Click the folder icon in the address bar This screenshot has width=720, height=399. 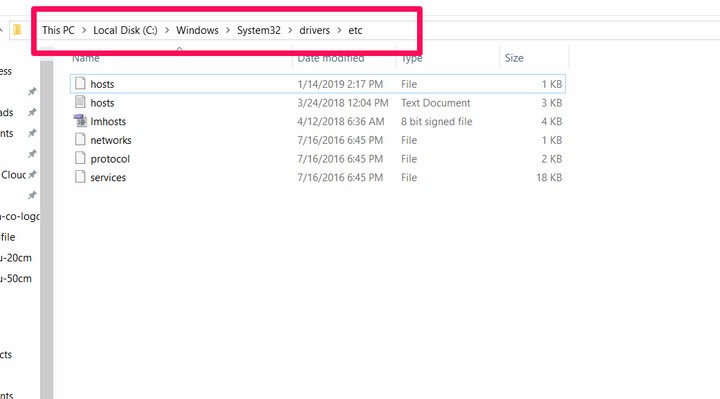17,30
